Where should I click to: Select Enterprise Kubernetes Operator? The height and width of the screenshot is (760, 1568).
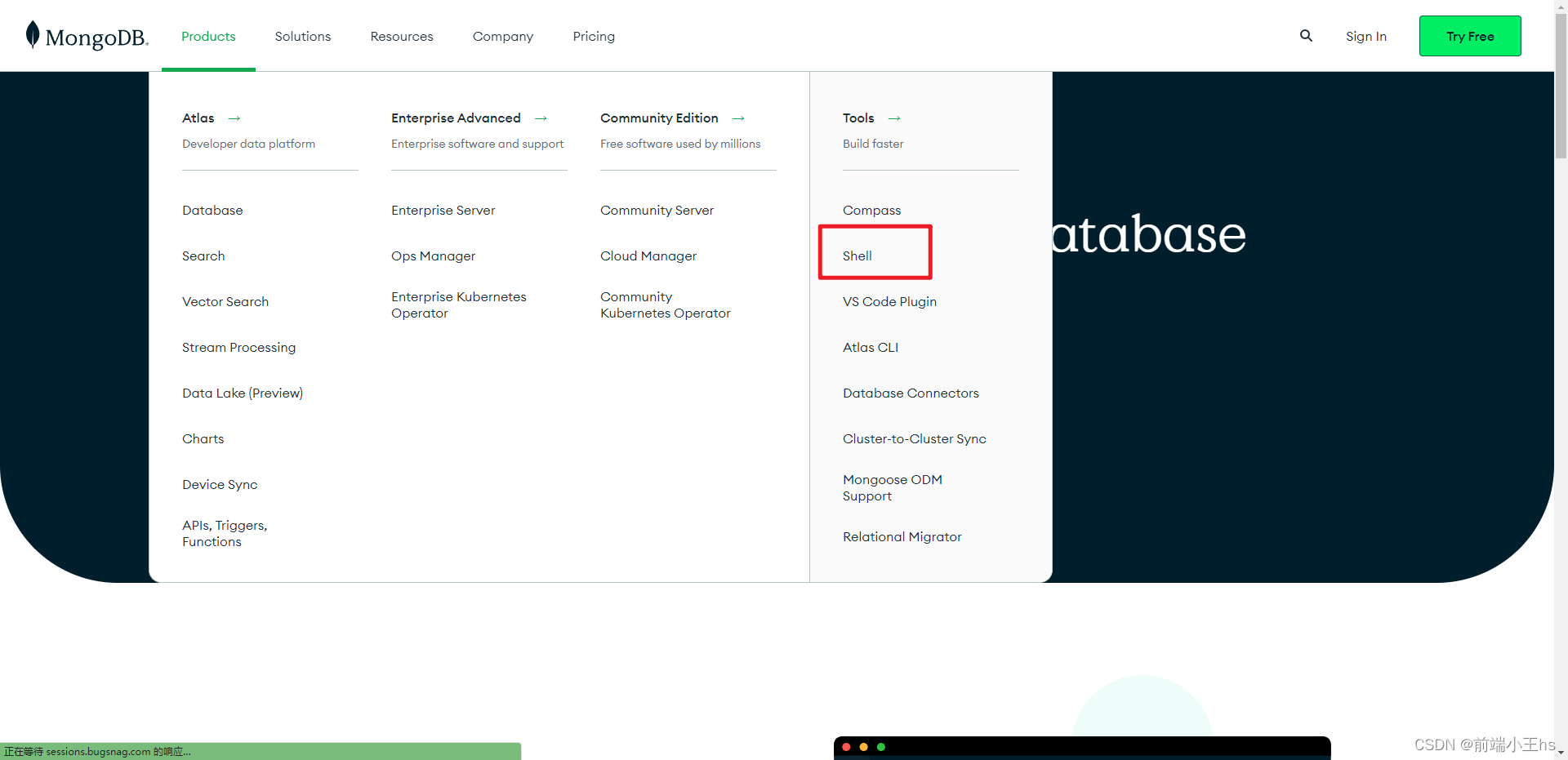tap(459, 304)
